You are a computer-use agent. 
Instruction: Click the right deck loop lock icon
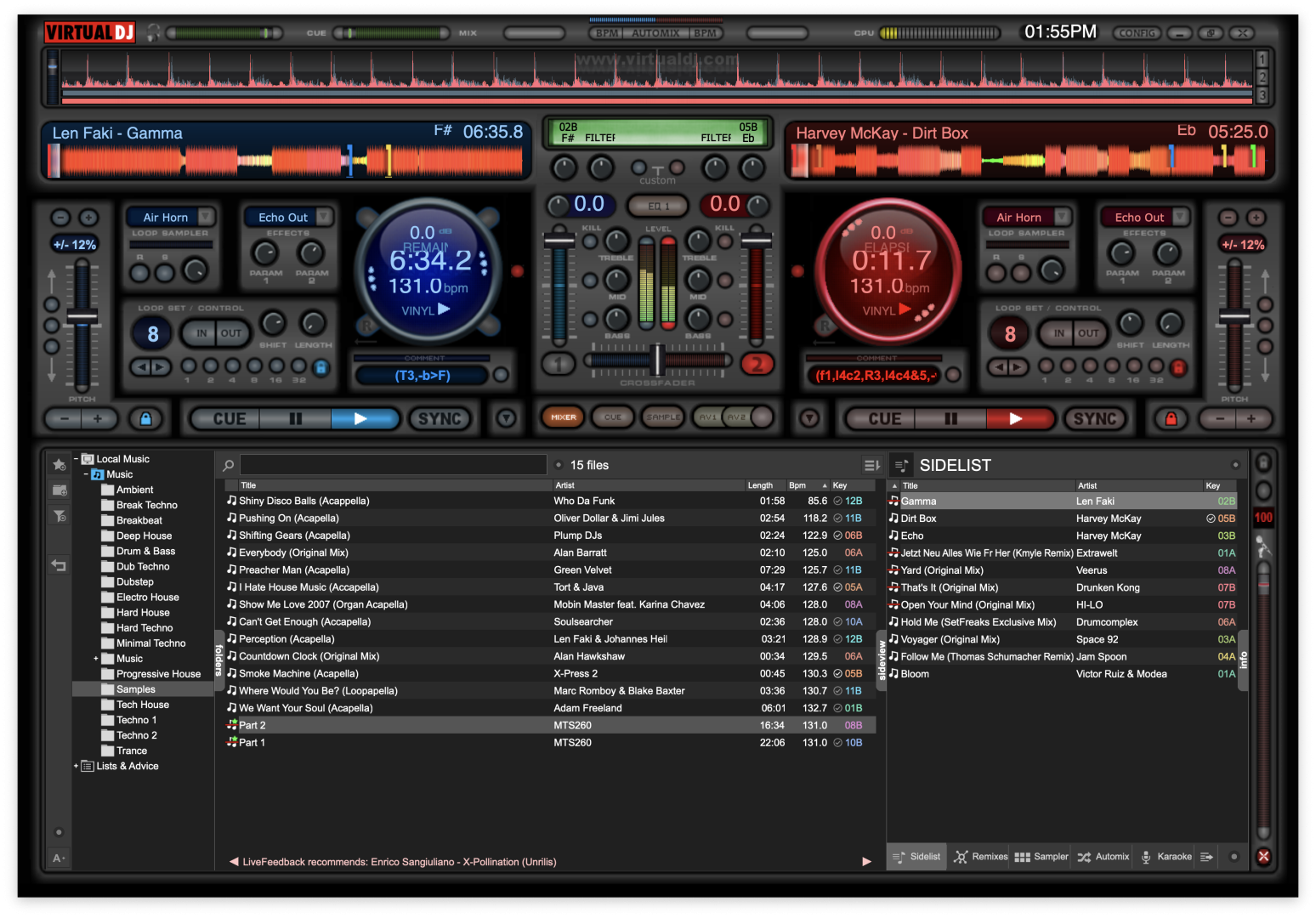pyautogui.click(x=1178, y=367)
